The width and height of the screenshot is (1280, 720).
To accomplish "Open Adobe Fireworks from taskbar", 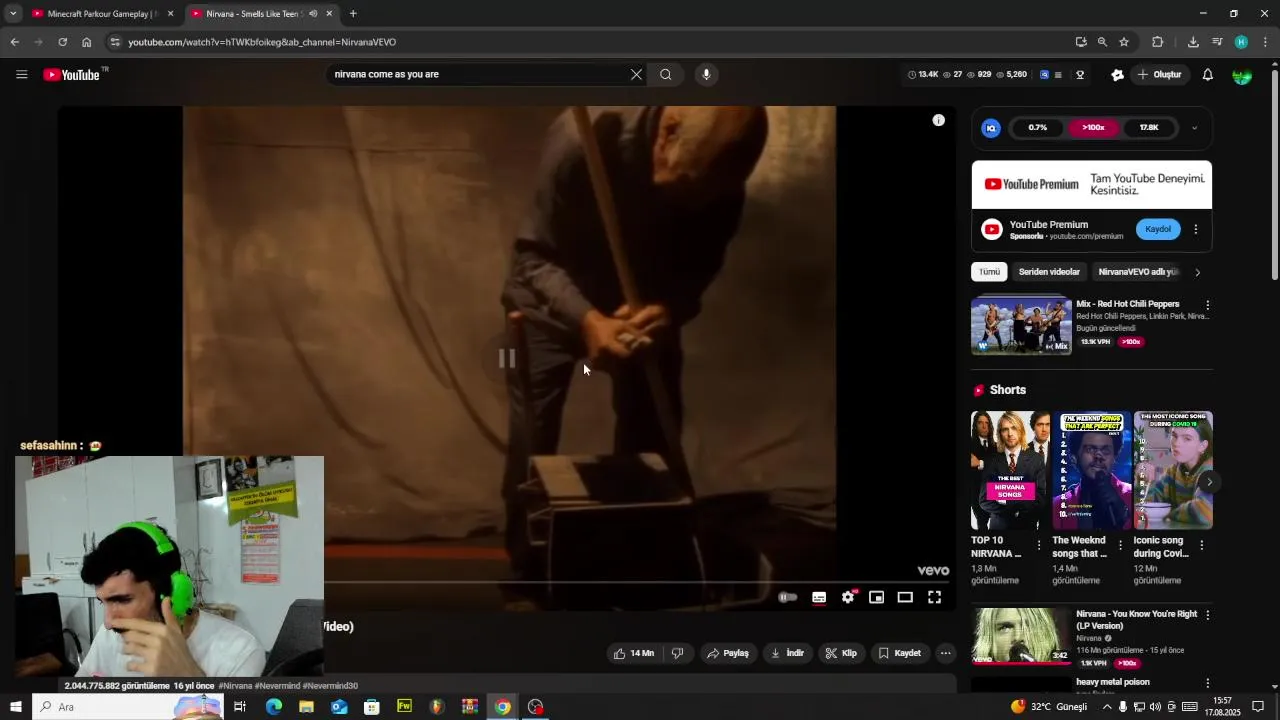I will (x=404, y=707).
